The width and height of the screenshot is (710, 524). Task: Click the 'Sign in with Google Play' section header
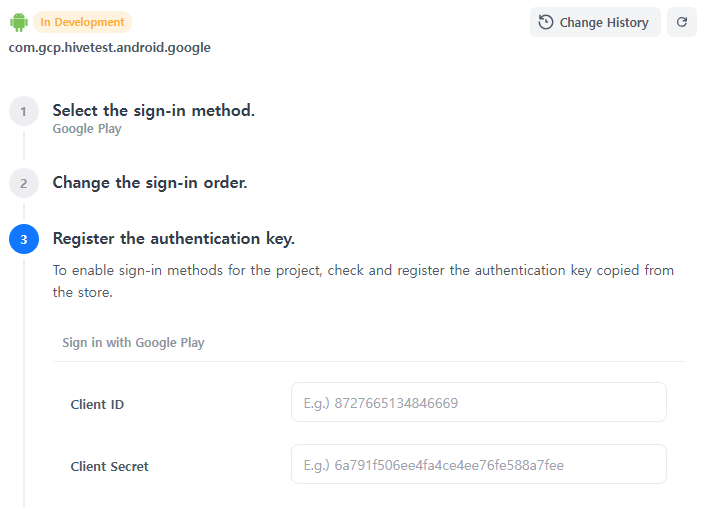coord(133,342)
